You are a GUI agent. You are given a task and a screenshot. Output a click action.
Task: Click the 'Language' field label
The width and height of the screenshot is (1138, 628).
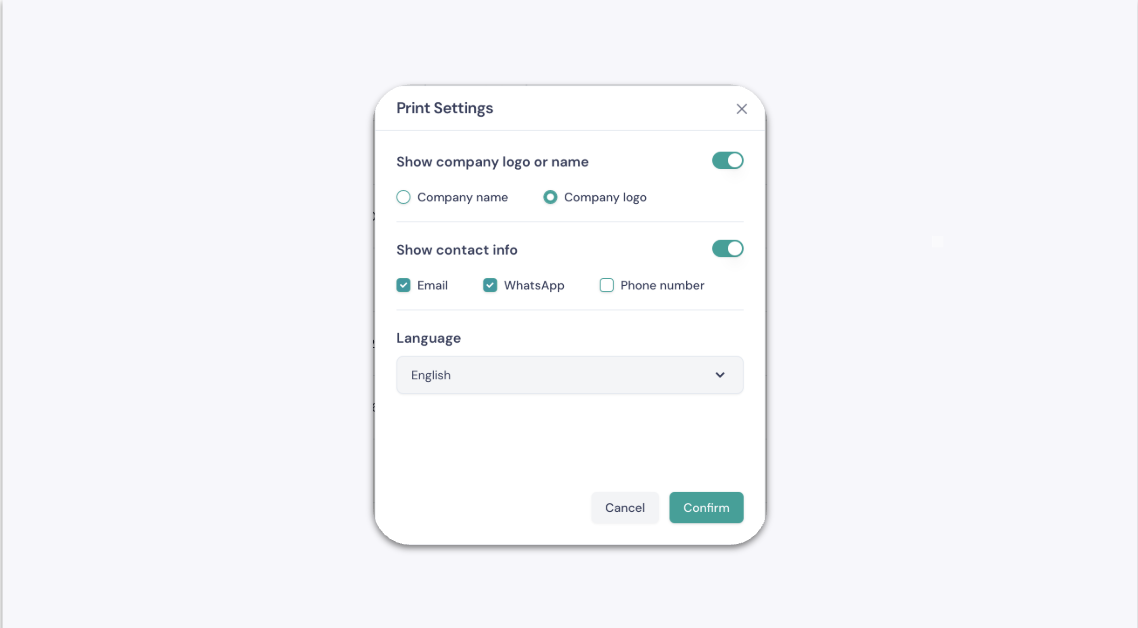pos(428,338)
